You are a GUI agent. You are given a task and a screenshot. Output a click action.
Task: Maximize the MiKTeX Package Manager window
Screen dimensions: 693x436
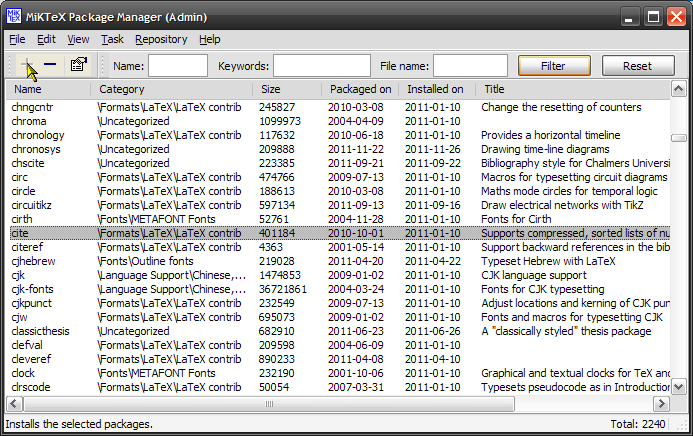pyautogui.click(x=653, y=17)
